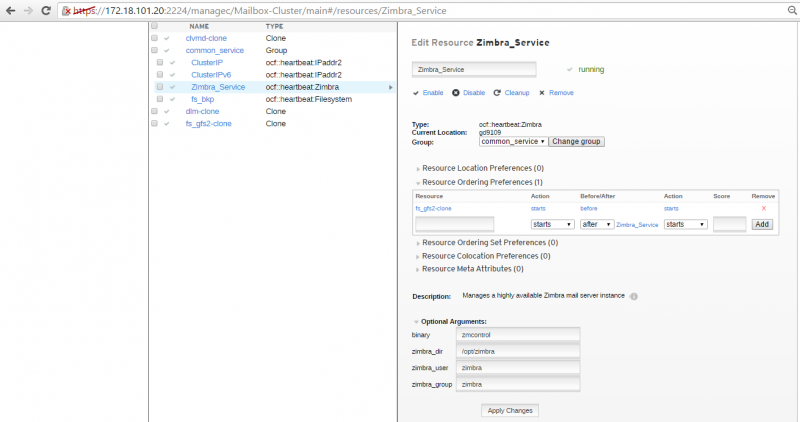800x422 pixels.
Task: Check the fs_gfs2-clone checkbox
Action: 155,123
